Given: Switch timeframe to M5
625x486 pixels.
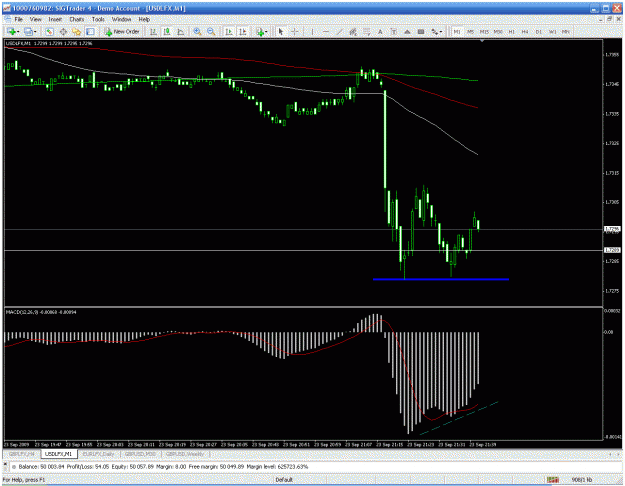Looking at the screenshot, I should pyautogui.click(x=470, y=31).
